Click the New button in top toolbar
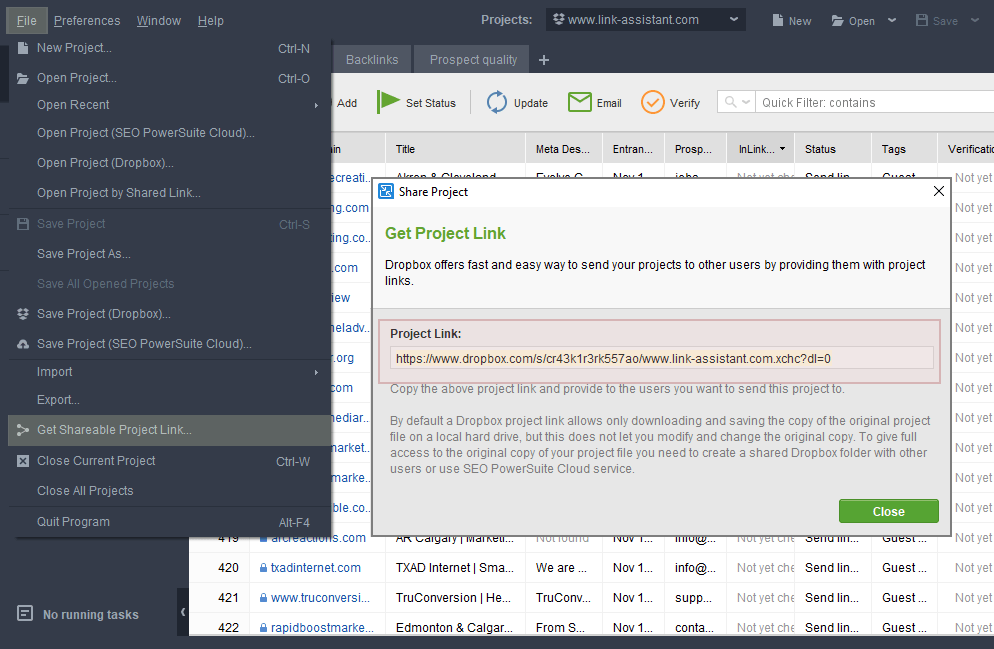Image resolution: width=994 pixels, height=649 pixels. tap(792, 21)
